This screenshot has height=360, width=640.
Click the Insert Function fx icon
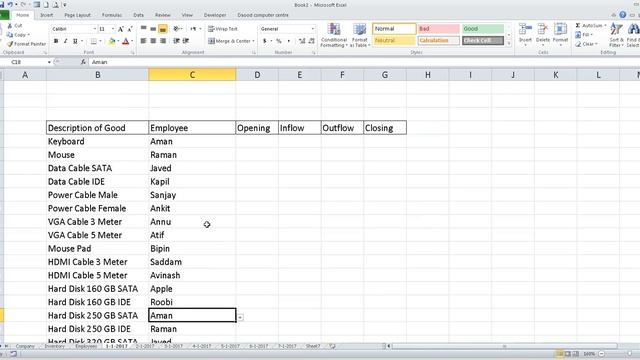coord(83,62)
